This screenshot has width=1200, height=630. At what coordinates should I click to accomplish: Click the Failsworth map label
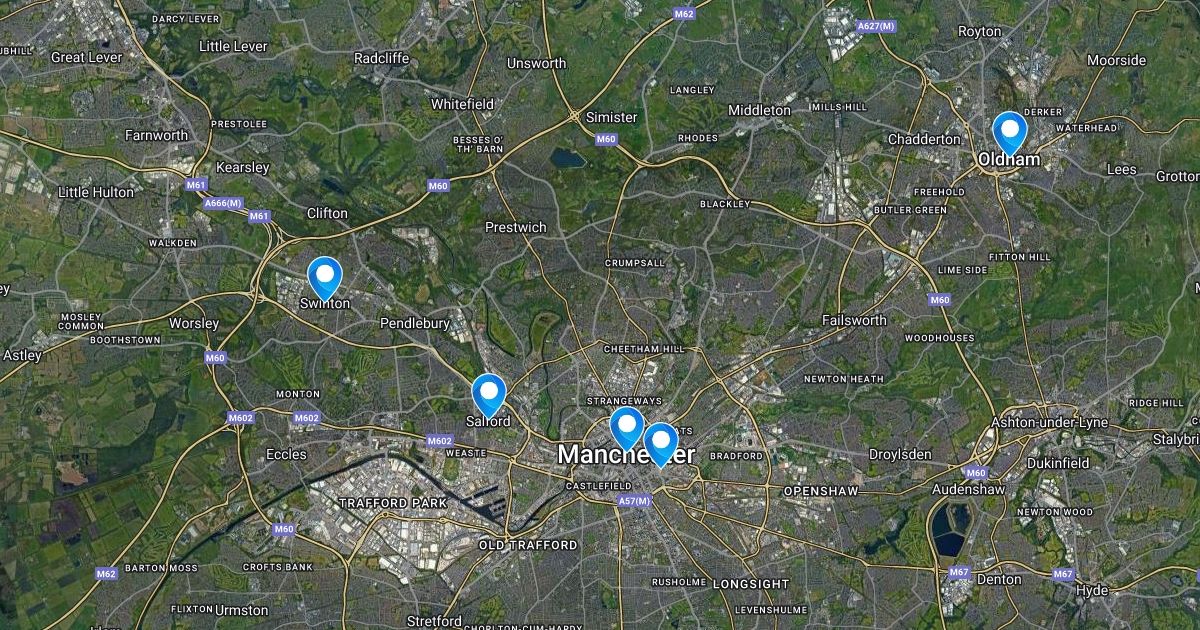click(854, 320)
